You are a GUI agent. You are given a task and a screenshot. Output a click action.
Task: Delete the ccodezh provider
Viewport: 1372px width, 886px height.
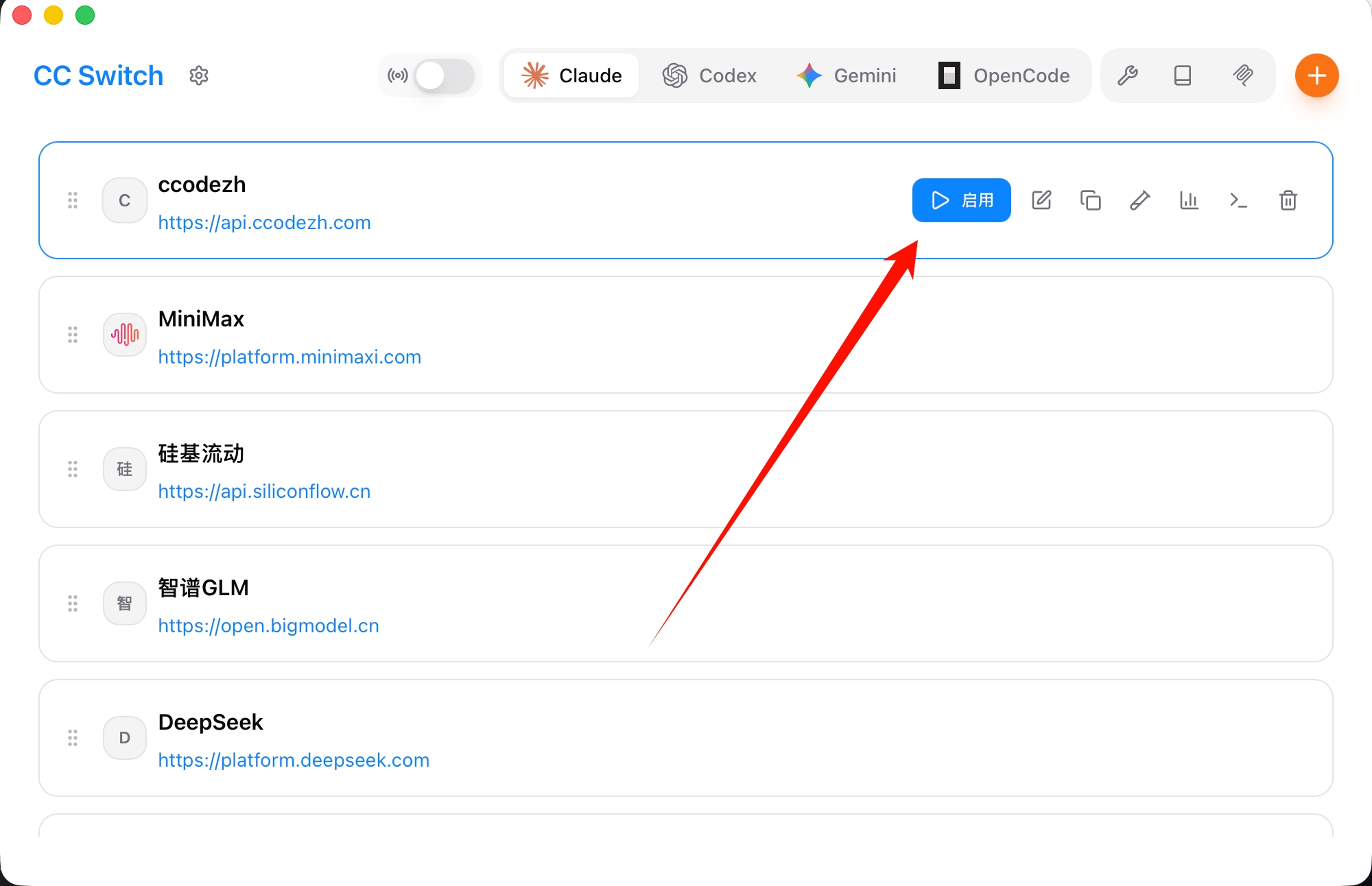pyautogui.click(x=1288, y=200)
